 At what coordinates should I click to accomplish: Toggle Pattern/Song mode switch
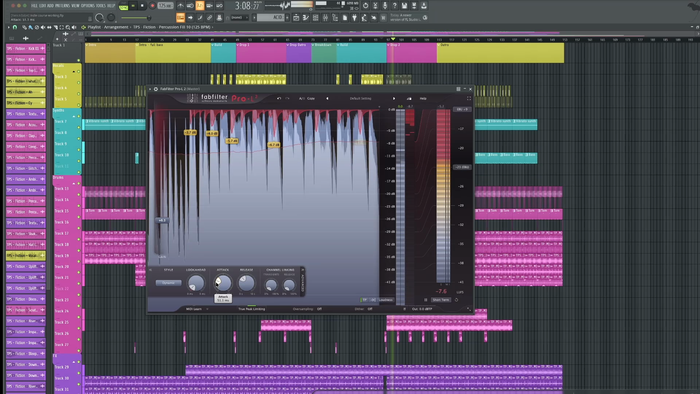click(x=124, y=6)
